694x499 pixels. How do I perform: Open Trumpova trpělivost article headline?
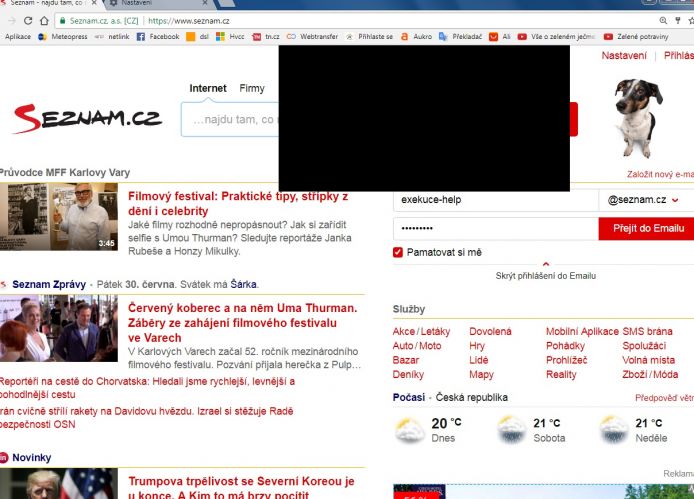coord(241,488)
